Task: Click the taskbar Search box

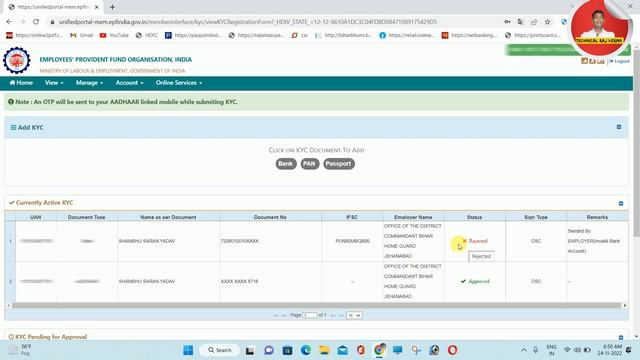Action: pyautogui.click(x=220, y=350)
